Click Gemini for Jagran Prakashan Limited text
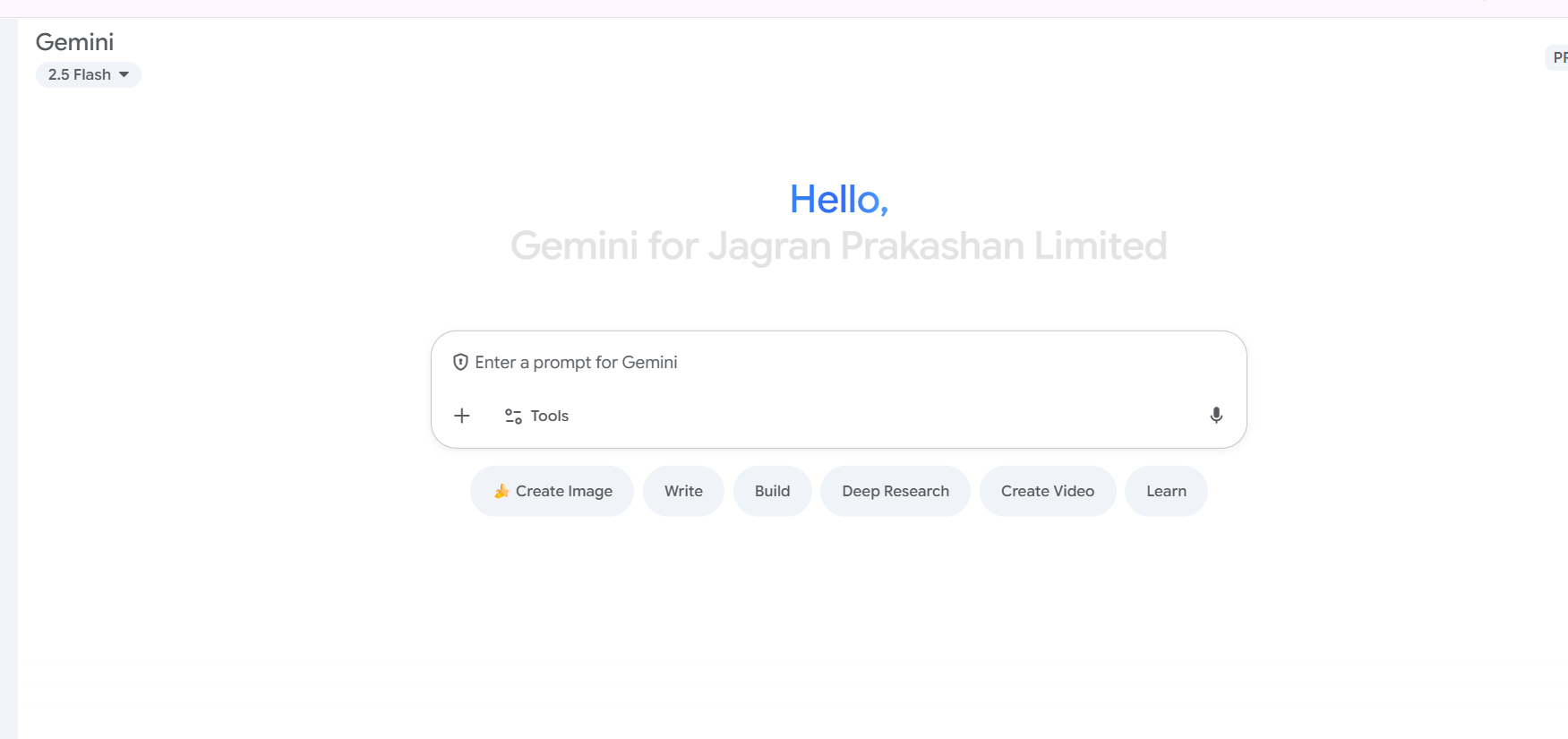The height and width of the screenshot is (739, 1568). pyautogui.click(x=839, y=246)
